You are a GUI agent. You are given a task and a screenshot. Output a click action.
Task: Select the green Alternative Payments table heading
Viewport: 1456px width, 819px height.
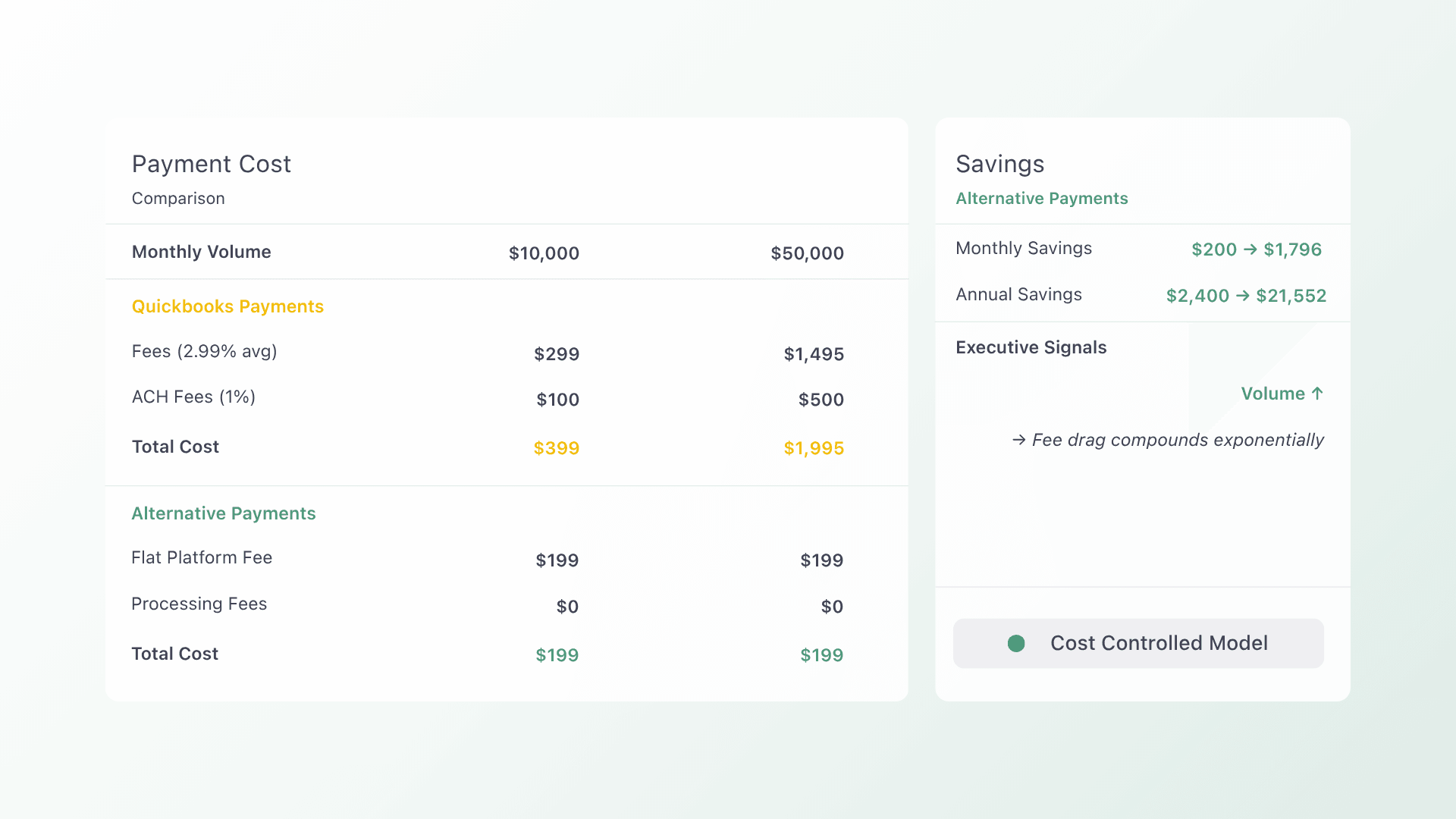[x=223, y=513]
